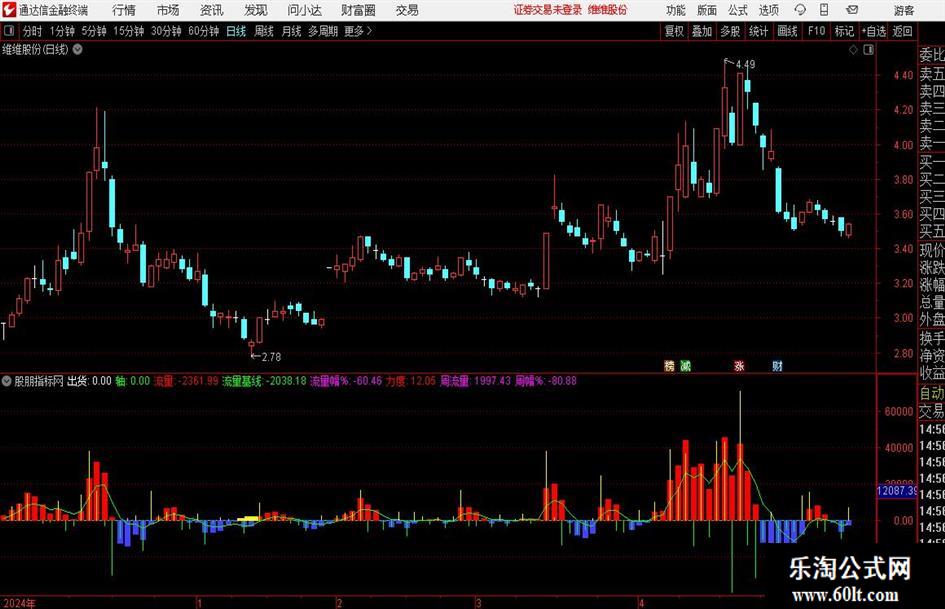Click the 2024年 date axis label
The image size is (945, 609).
click(x=19, y=603)
